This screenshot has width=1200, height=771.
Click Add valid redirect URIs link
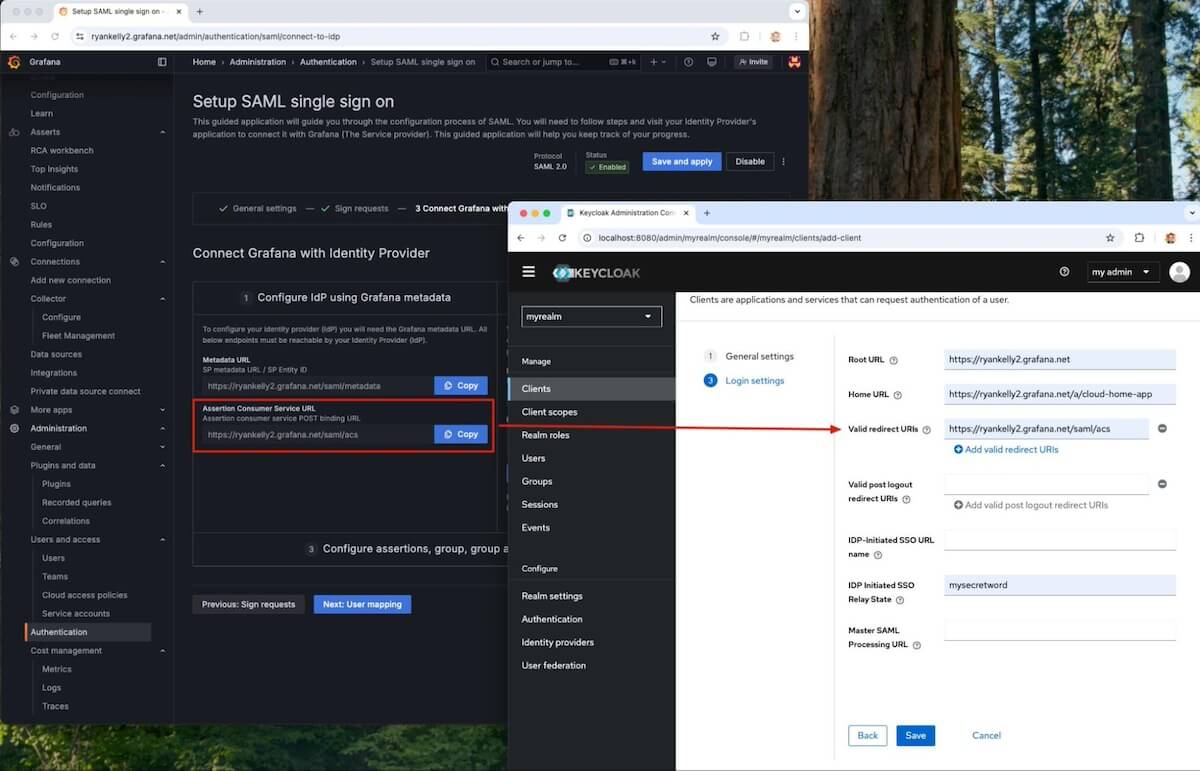pos(1006,450)
